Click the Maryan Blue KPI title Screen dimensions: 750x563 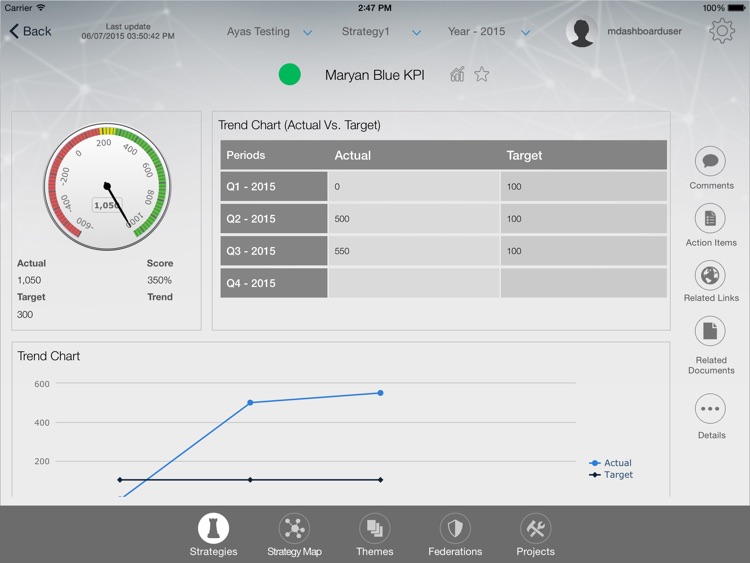coord(375,75)
